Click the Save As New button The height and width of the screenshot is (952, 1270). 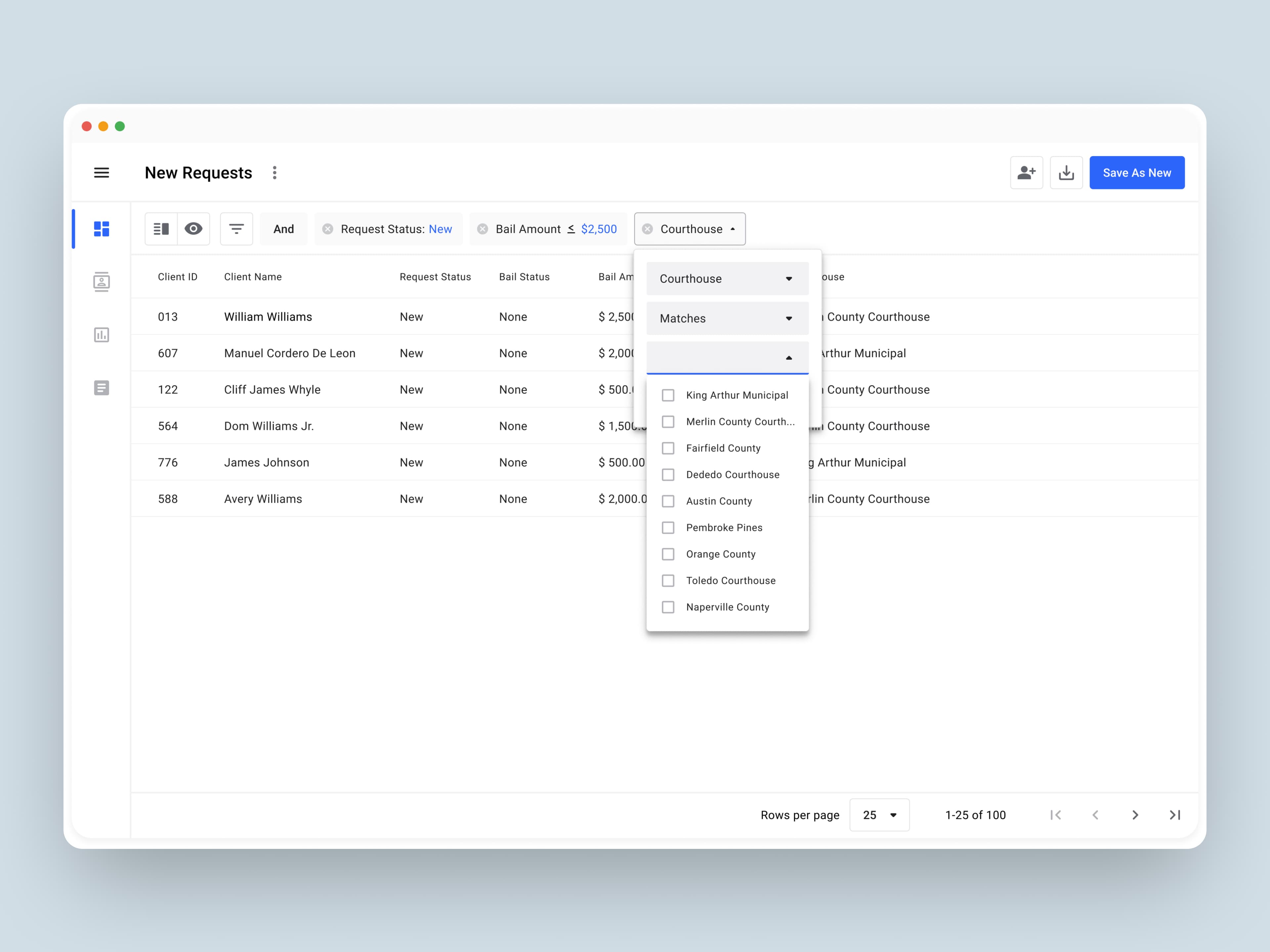[x=1137, y=172]
